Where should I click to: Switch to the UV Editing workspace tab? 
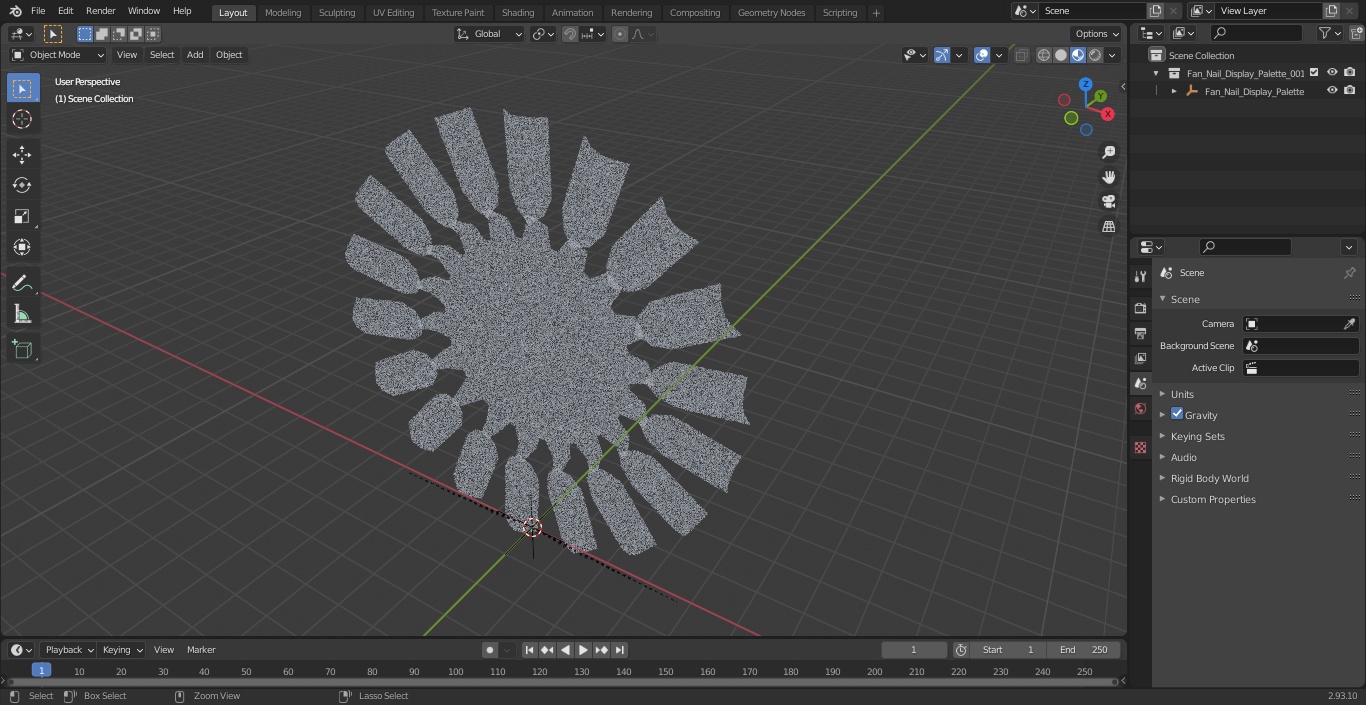click(x=393, y=12)
